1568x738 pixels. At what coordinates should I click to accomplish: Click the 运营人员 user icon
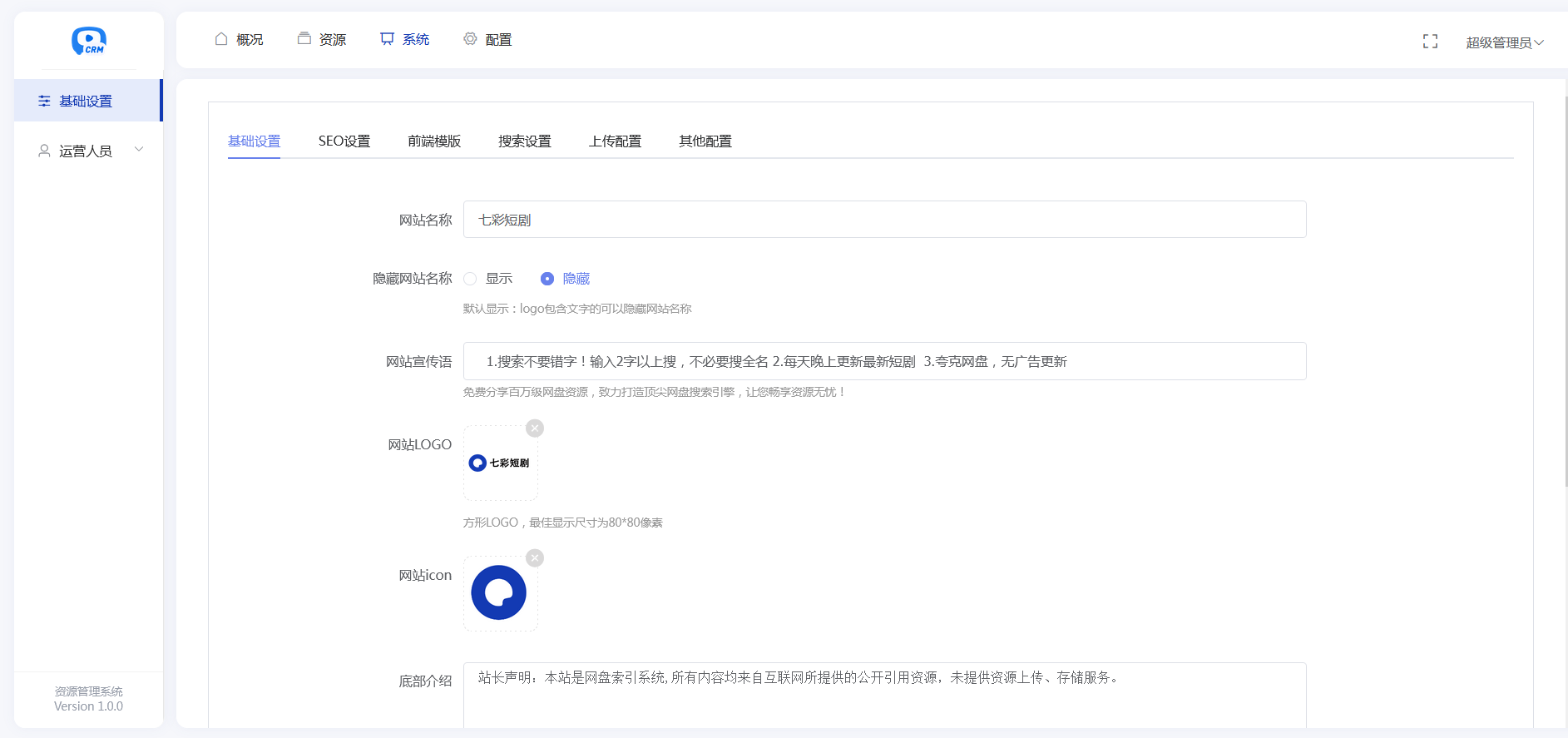pyautogui.click(x=44, y=151)
